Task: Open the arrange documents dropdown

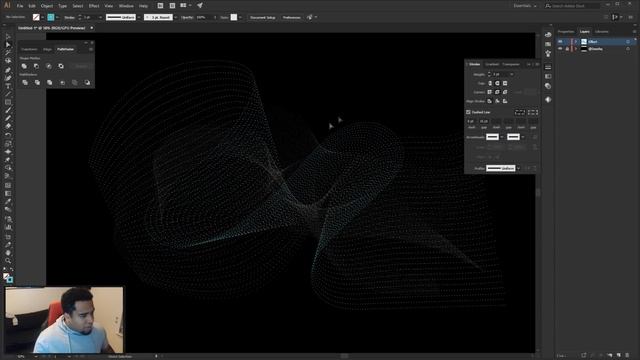Action: (x=186, y=6)
